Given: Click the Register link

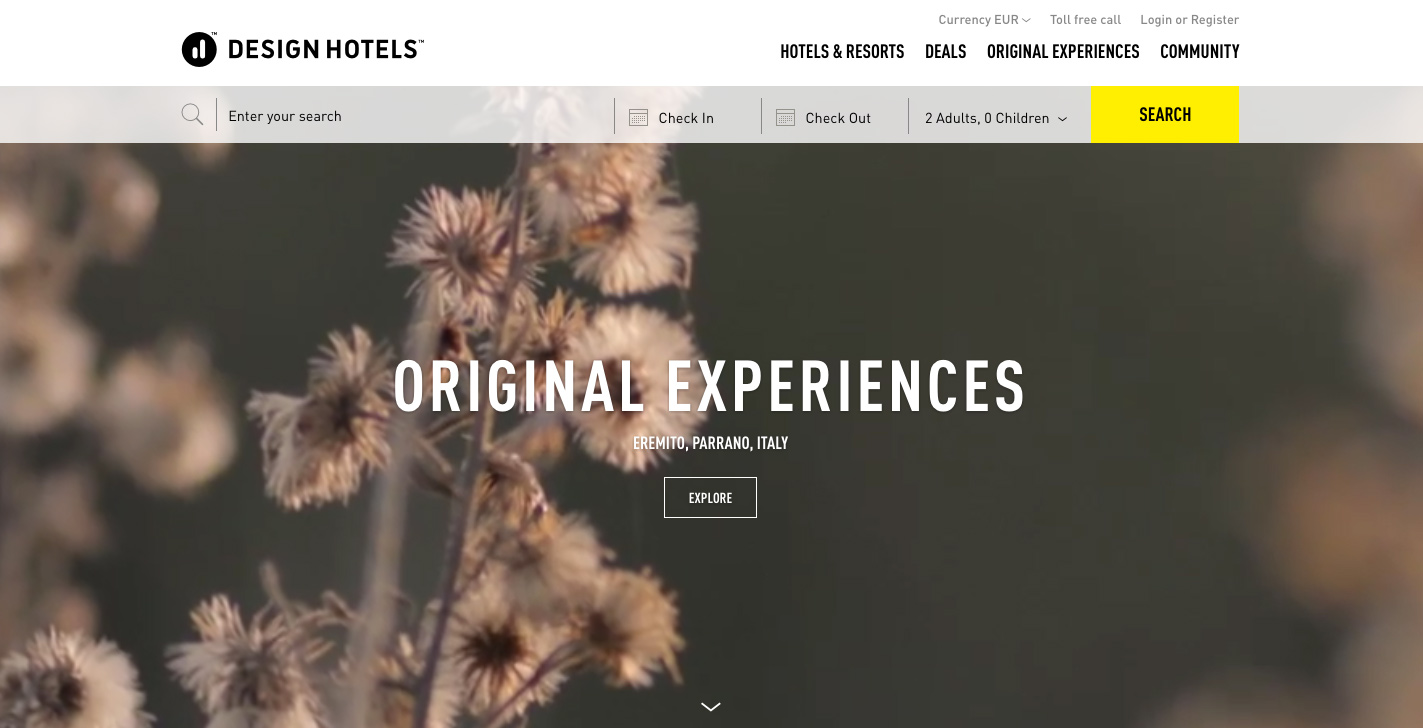Looking at the screenshot, I should click(1214, 20).
